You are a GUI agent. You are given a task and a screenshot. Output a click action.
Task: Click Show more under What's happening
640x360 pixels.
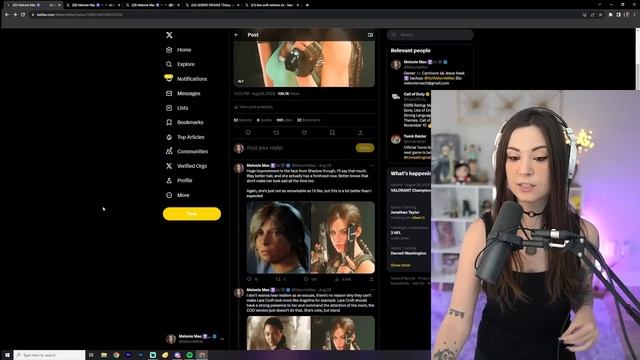coord(400,265)
